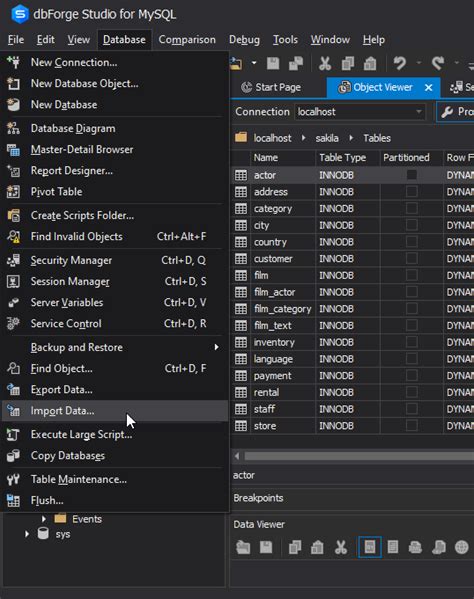Viewport: 474px width, 599px height.
Task: Click the Session Manager icon
Action: (x=13, y=282)
